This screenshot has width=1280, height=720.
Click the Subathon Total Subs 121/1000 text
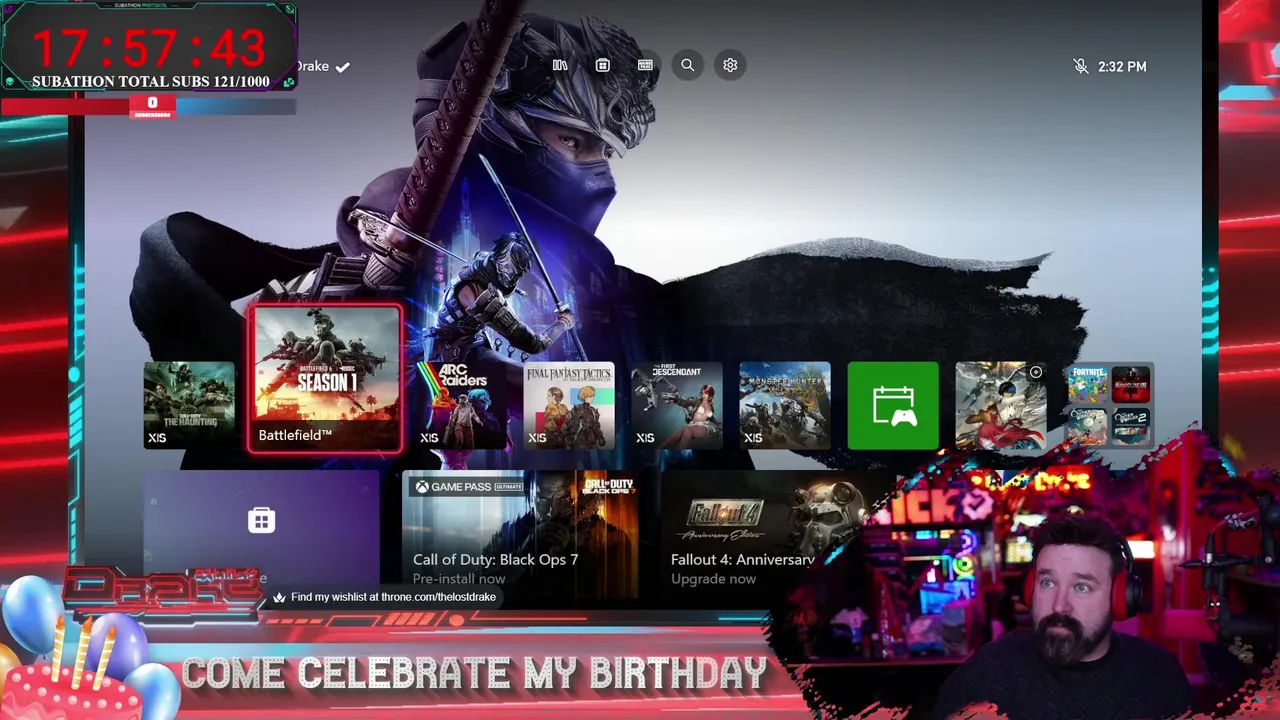(x=150, y=82)
